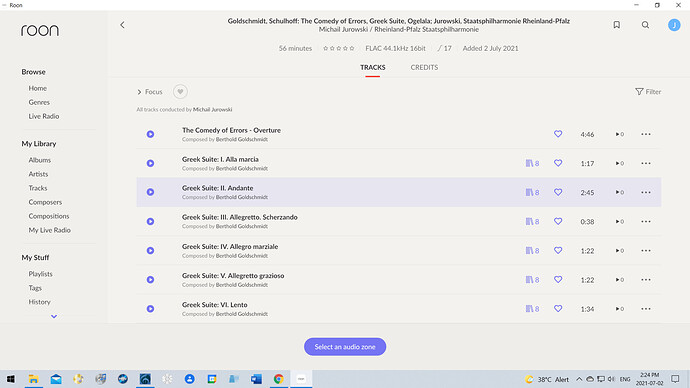
Task: Open the notification center in the system tray
Action: [x=675, y=379]
